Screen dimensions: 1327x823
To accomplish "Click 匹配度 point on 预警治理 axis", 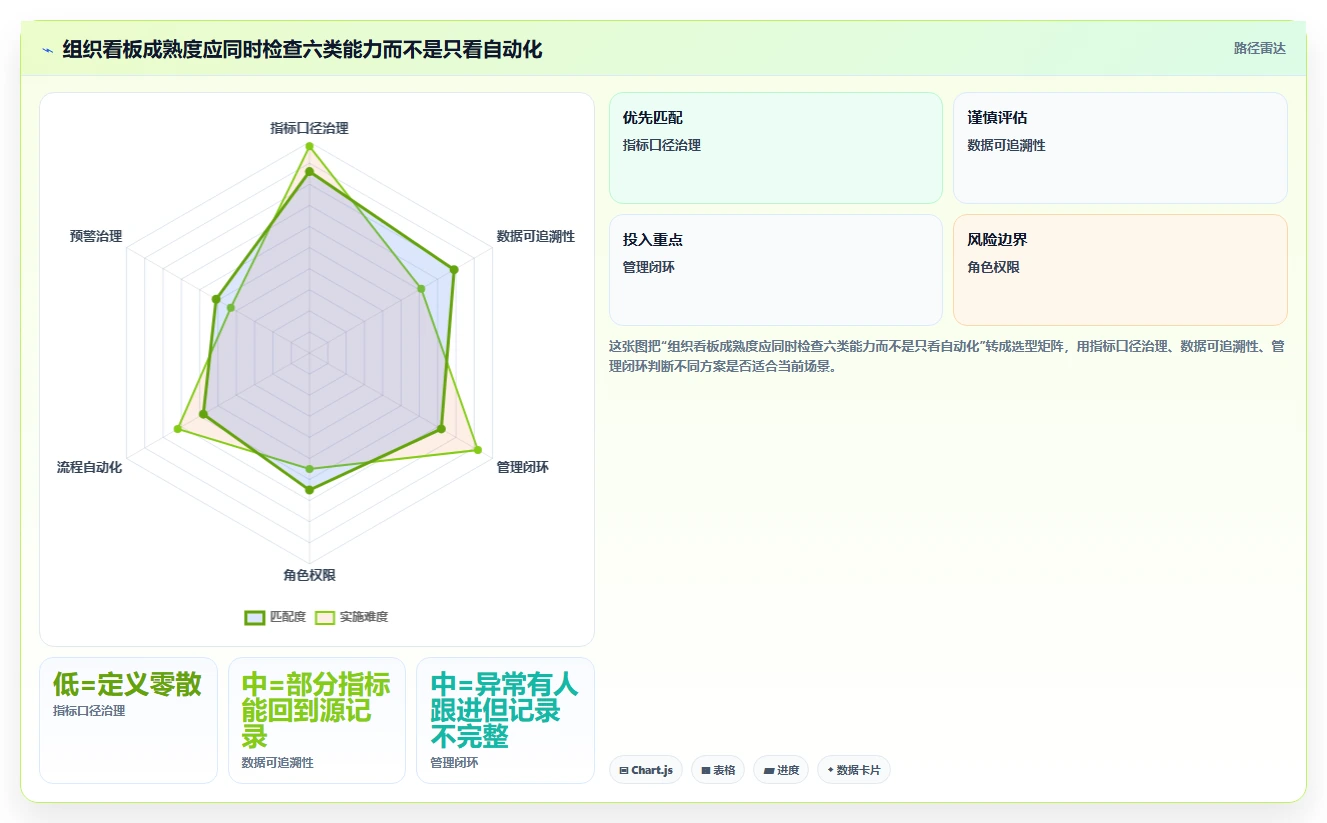I will (215, 299).
